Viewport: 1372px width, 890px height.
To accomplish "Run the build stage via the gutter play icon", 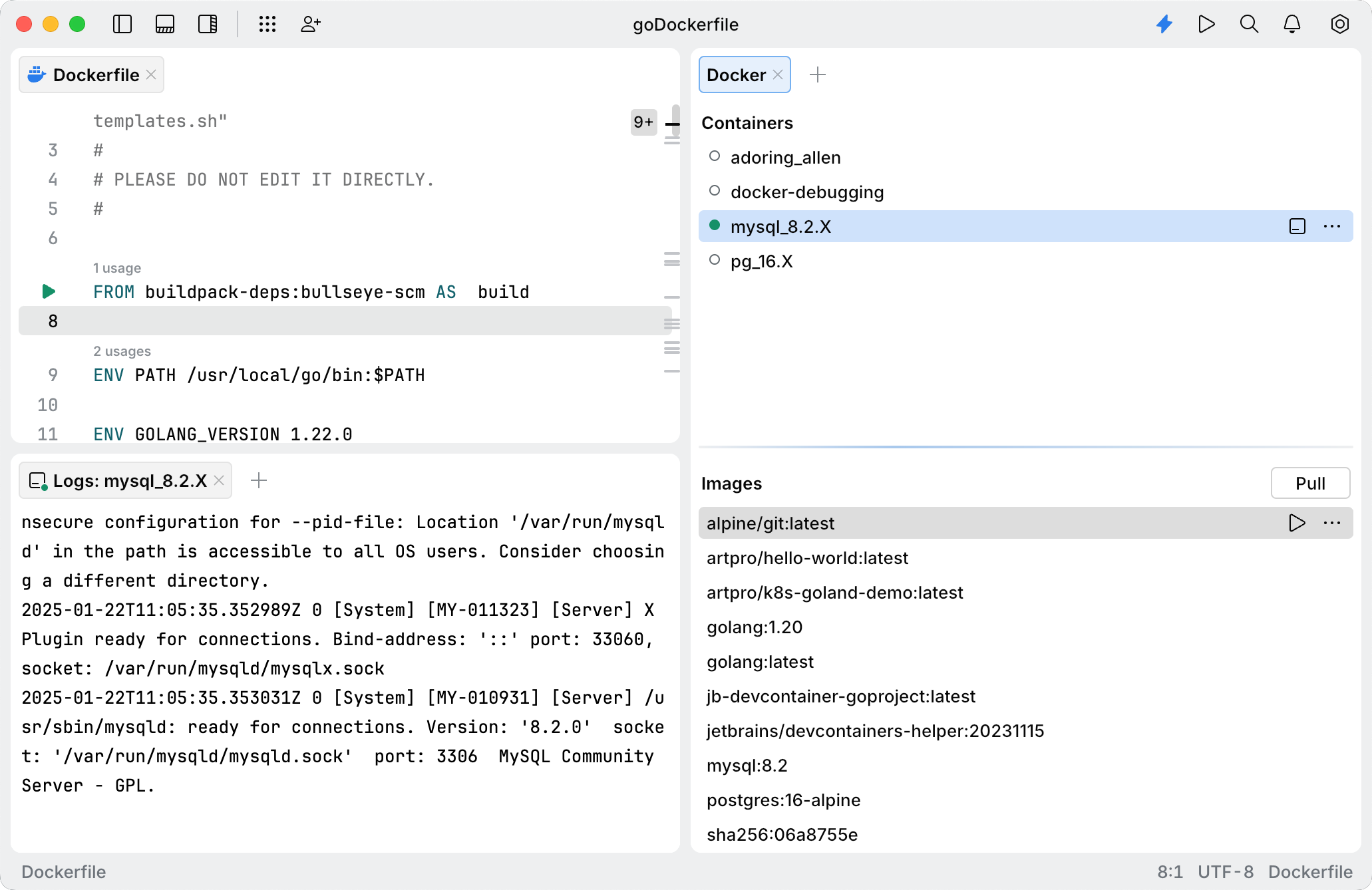I will point(47,291).
